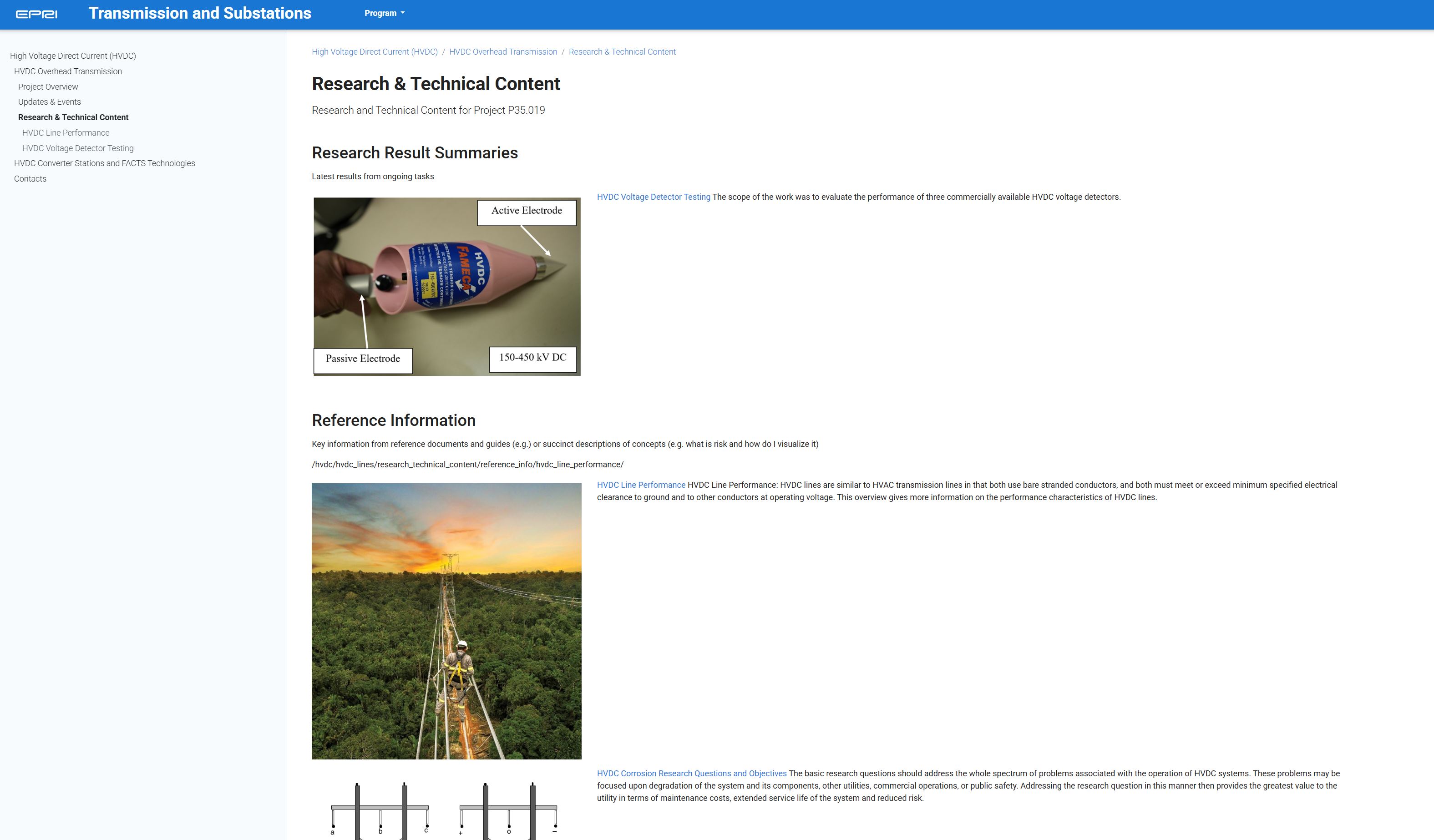Open HVDC Voltage Detector Testing sidebar sub-item
Image resolution: width=1434 pixels, height=840 pixels.
tap(78, 148)
